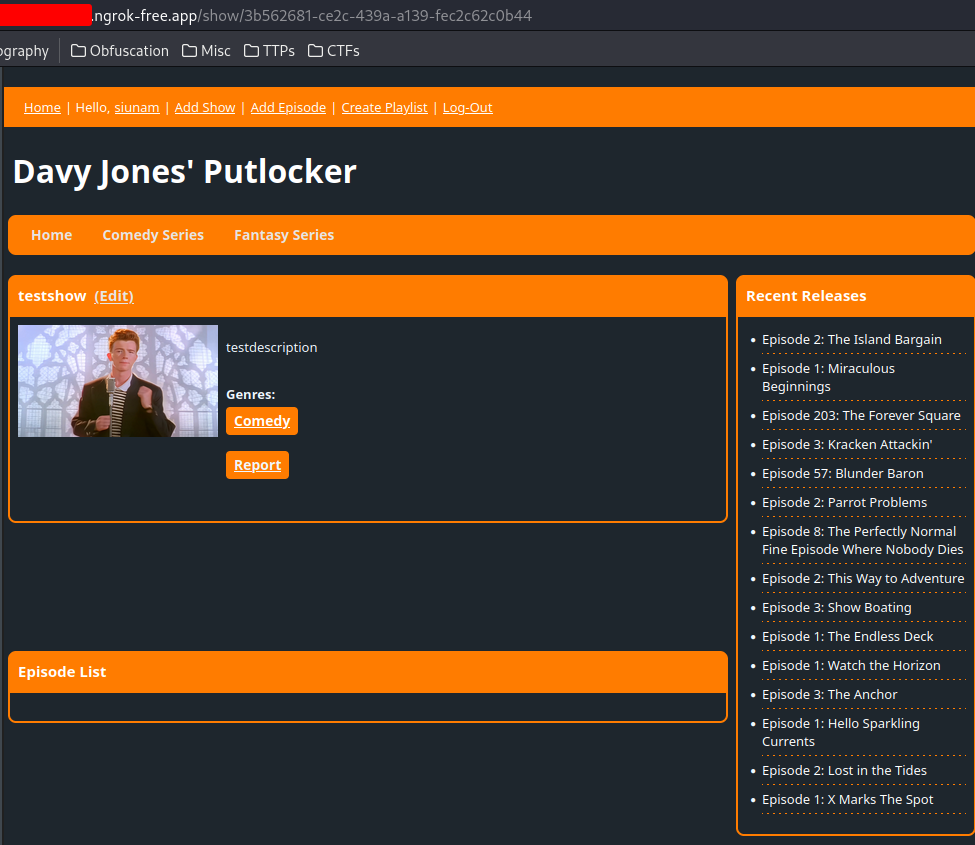Click the Add Show link

click(x=205, y=108)
